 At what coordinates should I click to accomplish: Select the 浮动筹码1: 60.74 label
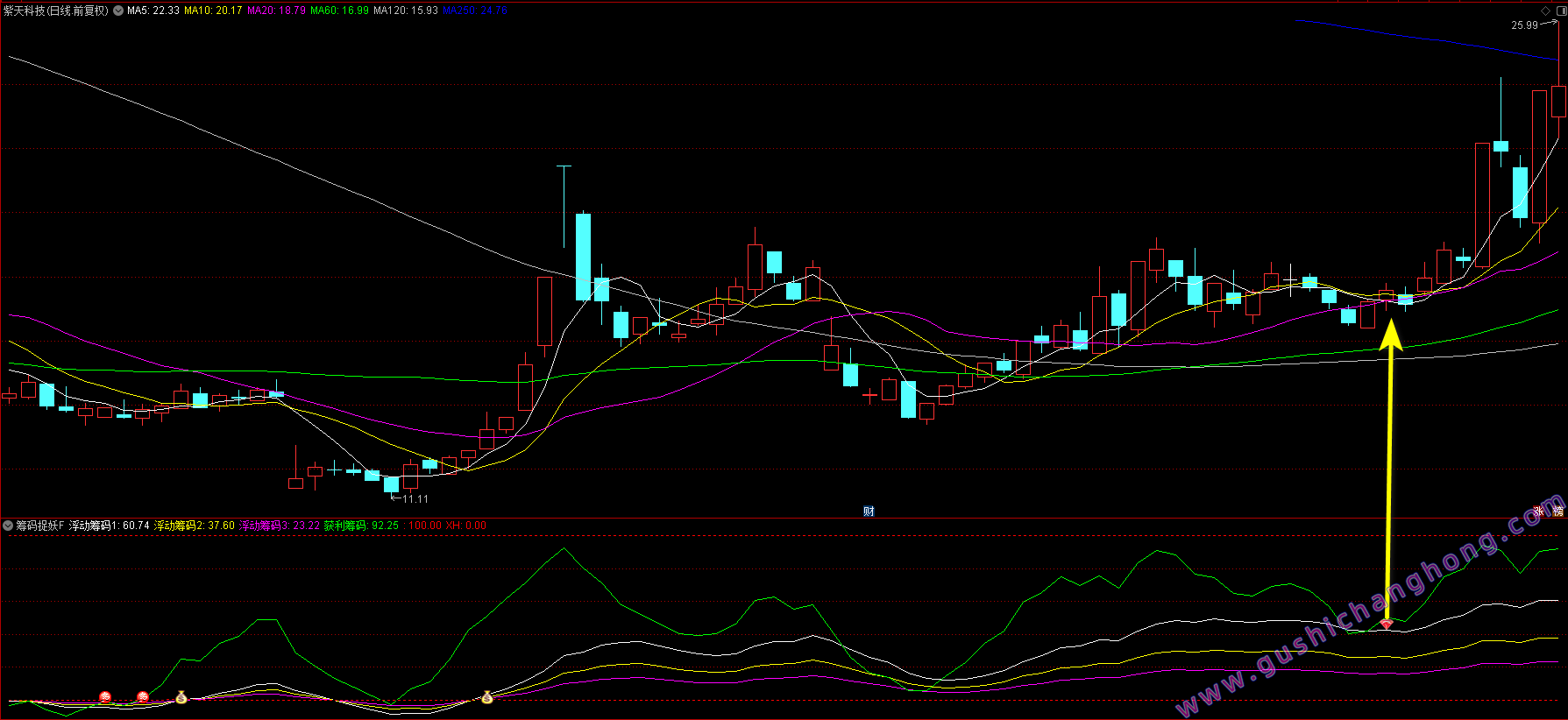pyautogui.click(x=110, y=526)
